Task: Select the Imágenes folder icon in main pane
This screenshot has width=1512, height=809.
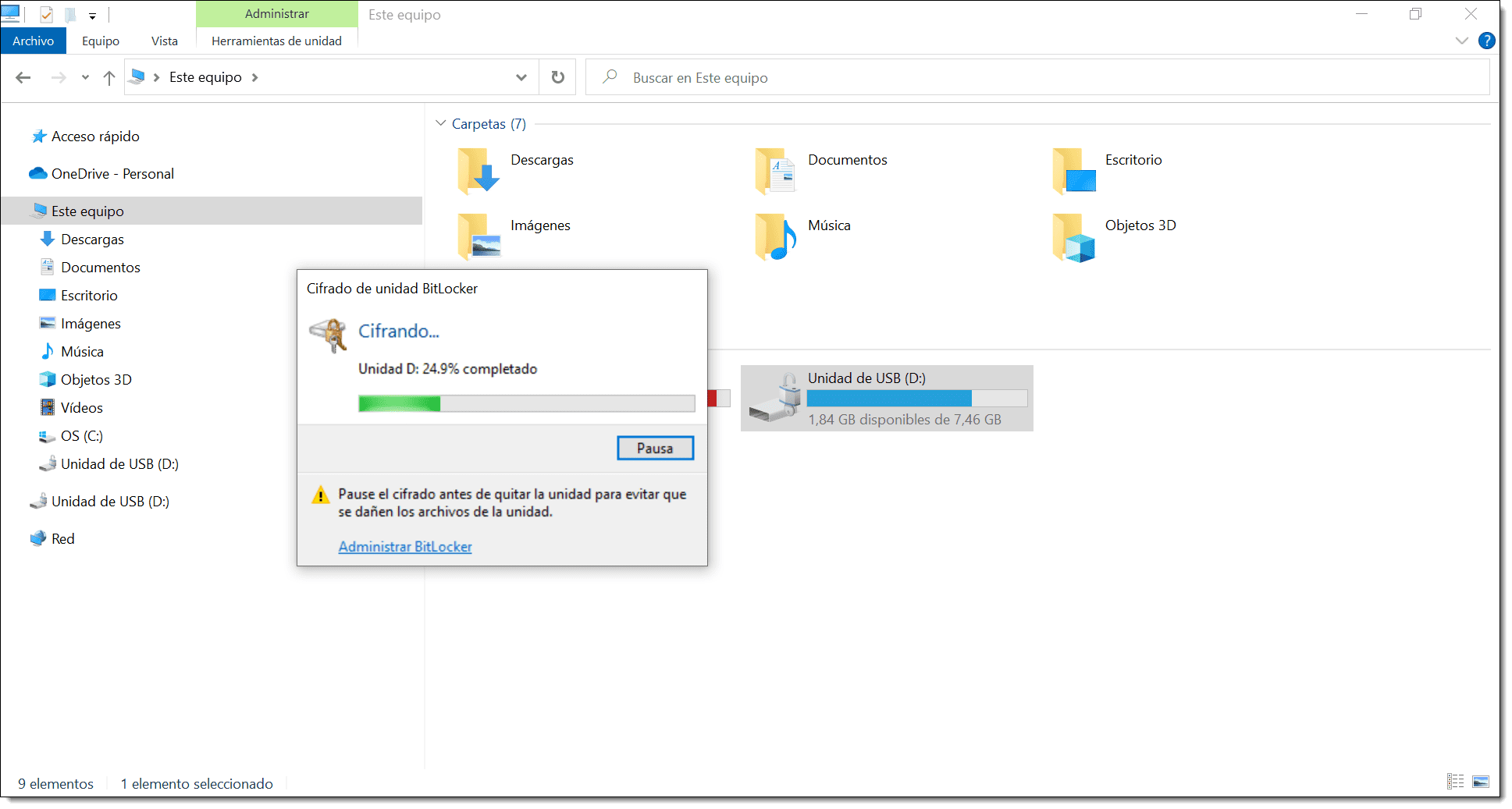Action: [479, 236]
